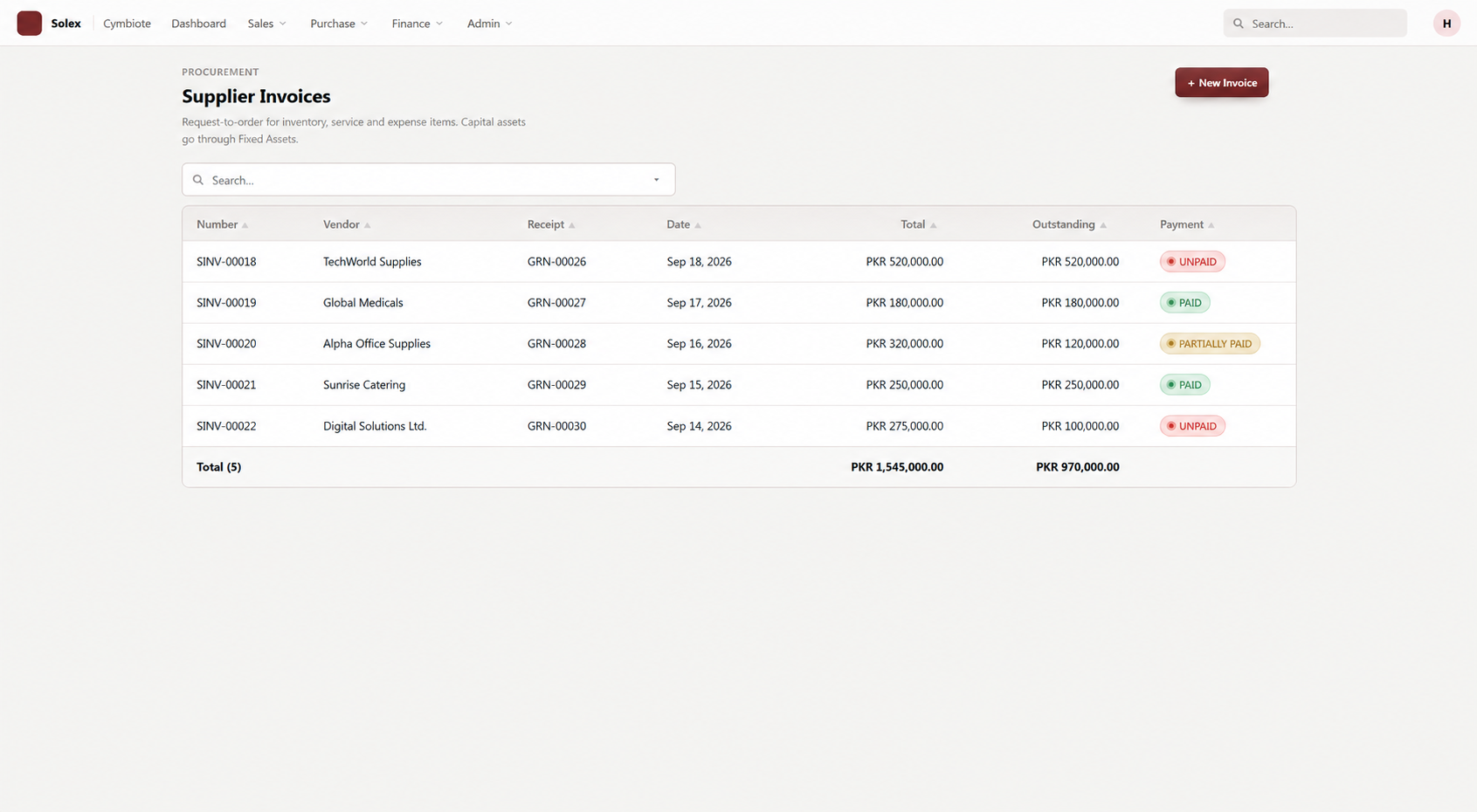Open invoice SINV-00021
Viewport: 1477px width, 812px height.
pos(226,385)
